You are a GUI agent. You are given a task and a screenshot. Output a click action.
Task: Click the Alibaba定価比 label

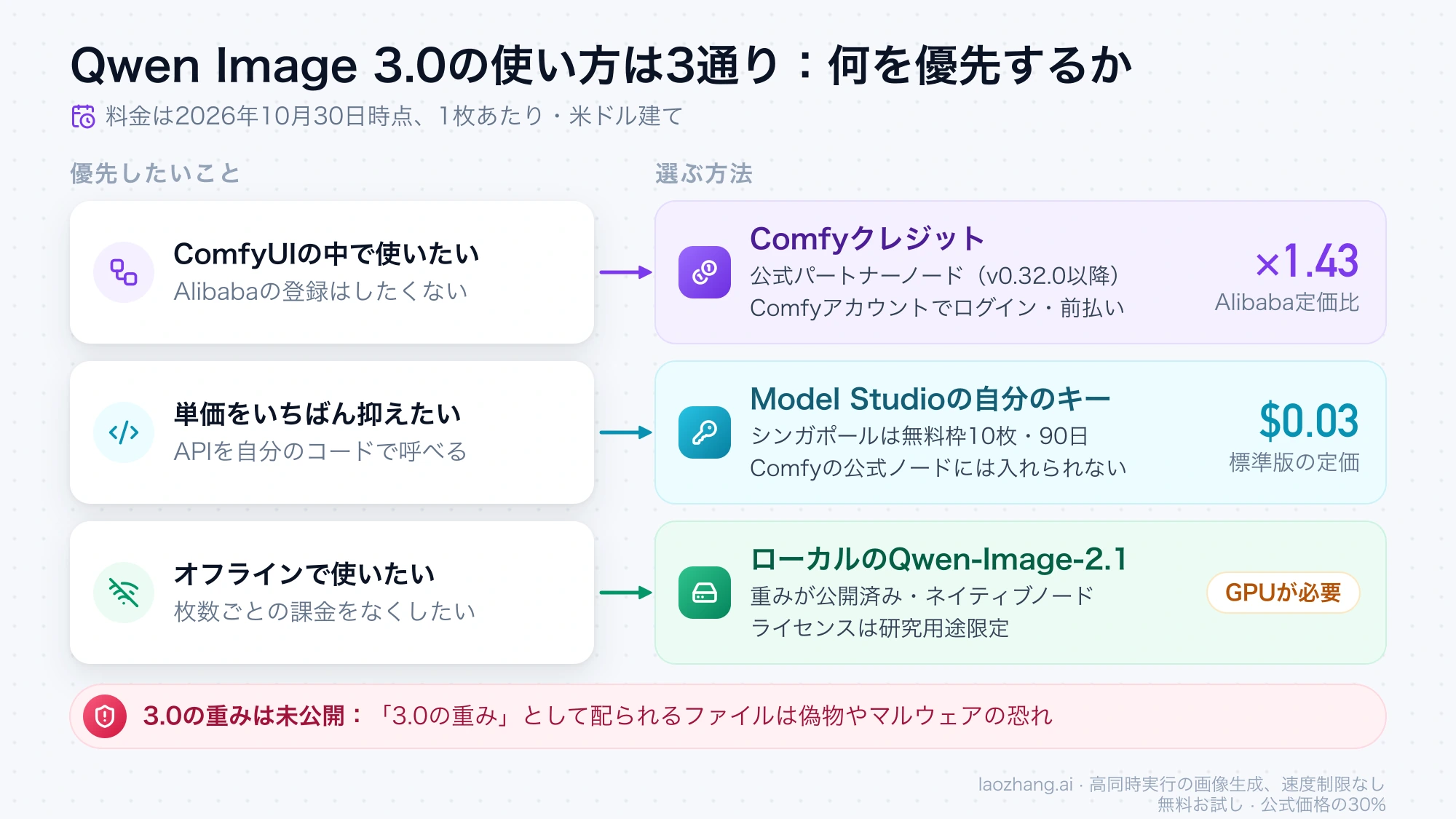click(x=1287, y=302)
